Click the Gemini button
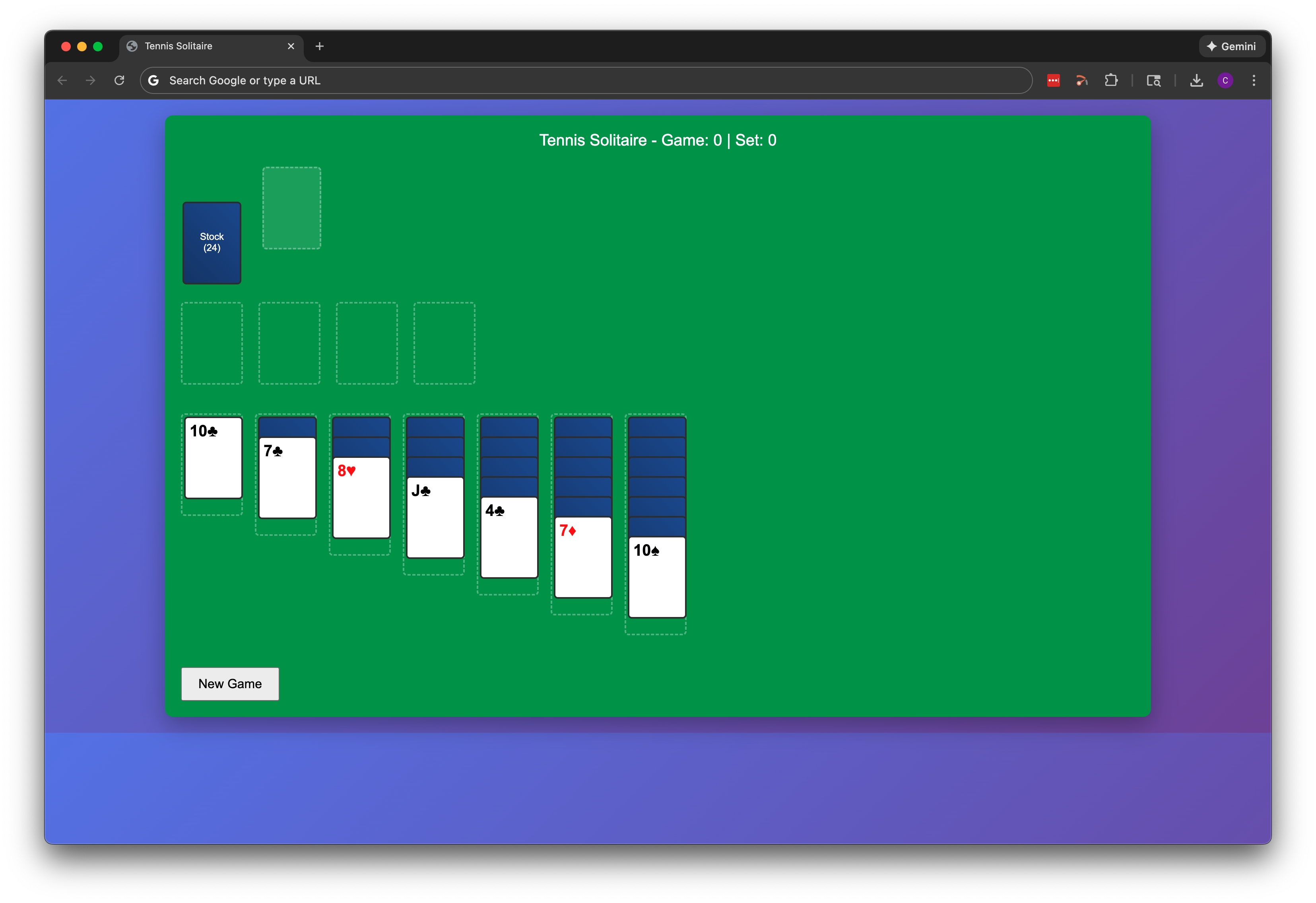The height and width of the screenshot is (903, 1316). tap(1232, 47)
